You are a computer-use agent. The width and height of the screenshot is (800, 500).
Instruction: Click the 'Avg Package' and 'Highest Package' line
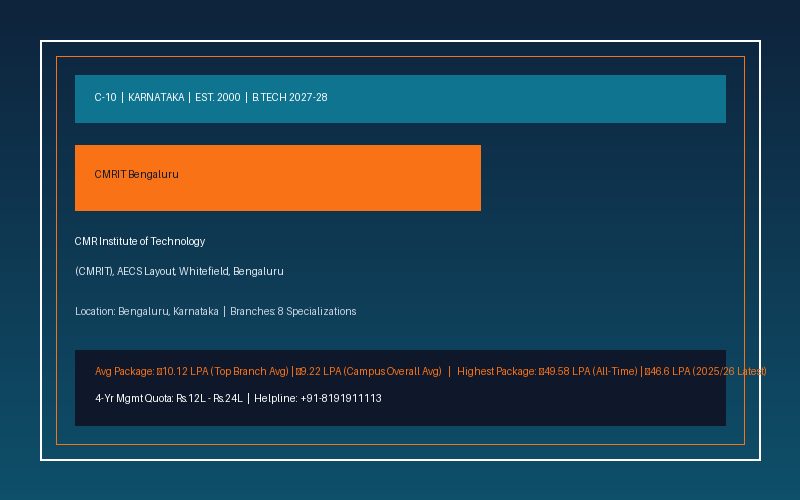pos(431,371)
